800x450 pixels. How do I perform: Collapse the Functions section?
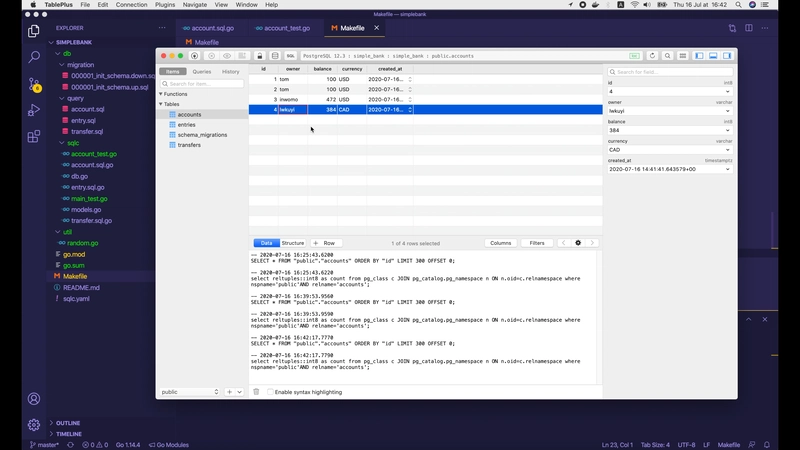[161, 94]
